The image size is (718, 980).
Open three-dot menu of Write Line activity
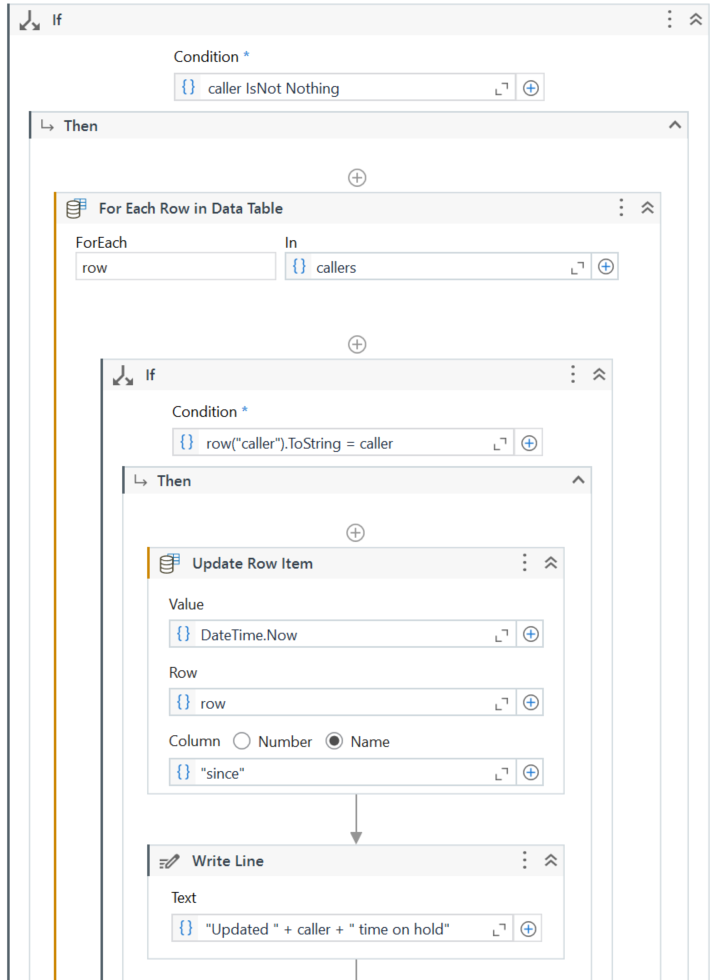point(524,860)
